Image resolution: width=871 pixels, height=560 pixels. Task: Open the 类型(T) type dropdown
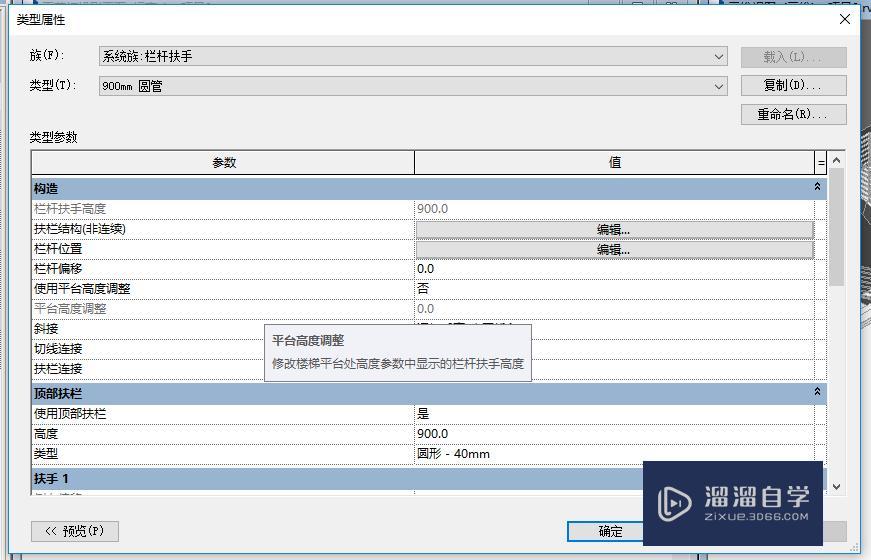[x=413, y=86]
